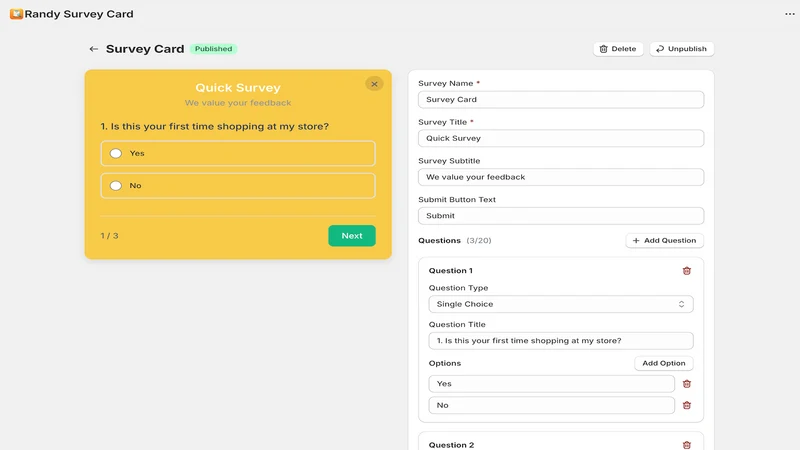The width and height of the screenshot is (800, 450).
Task: Click the Survey Name input field
Action: (561, 99)
